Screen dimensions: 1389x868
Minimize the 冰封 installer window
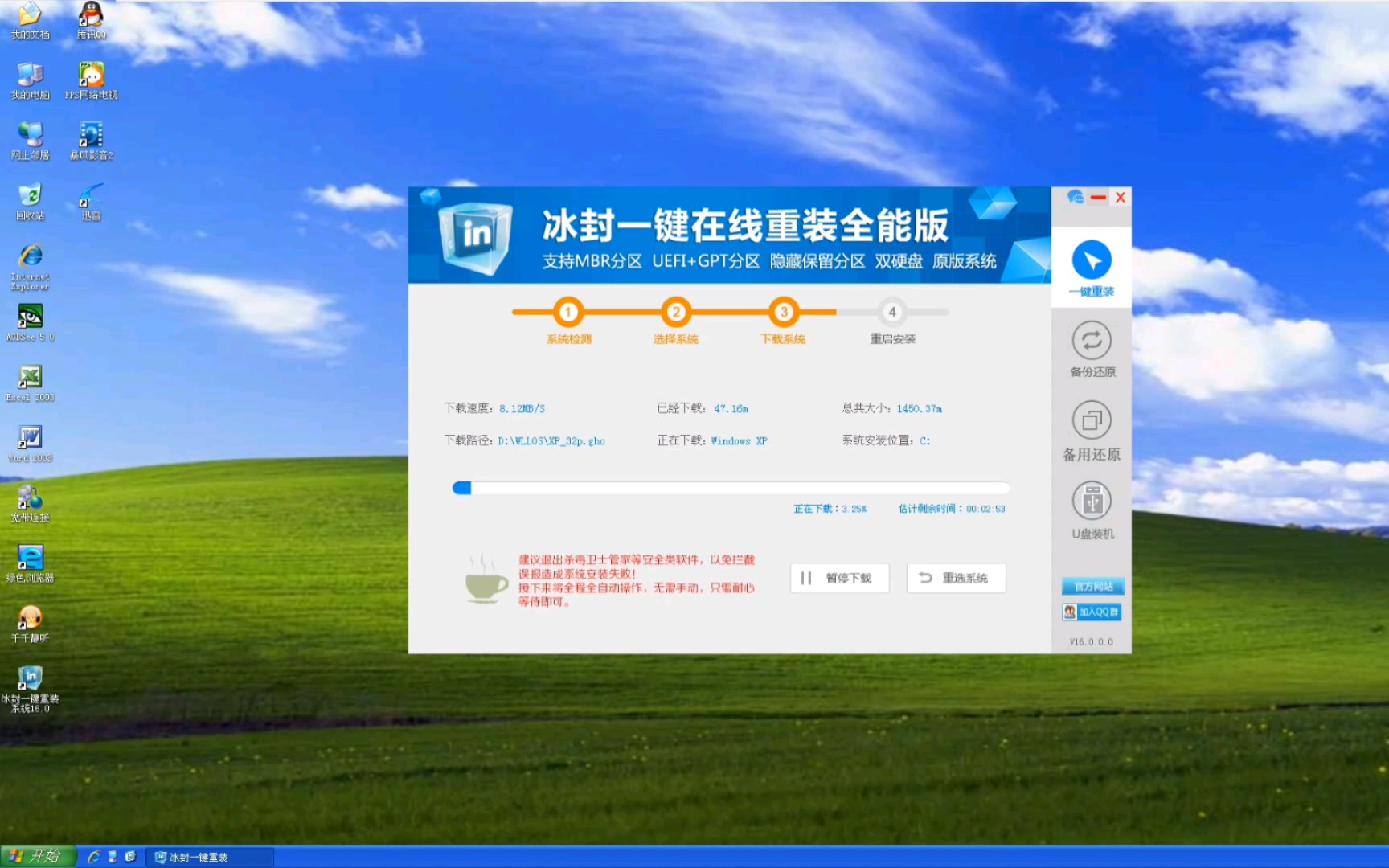tap(1098, 197)
